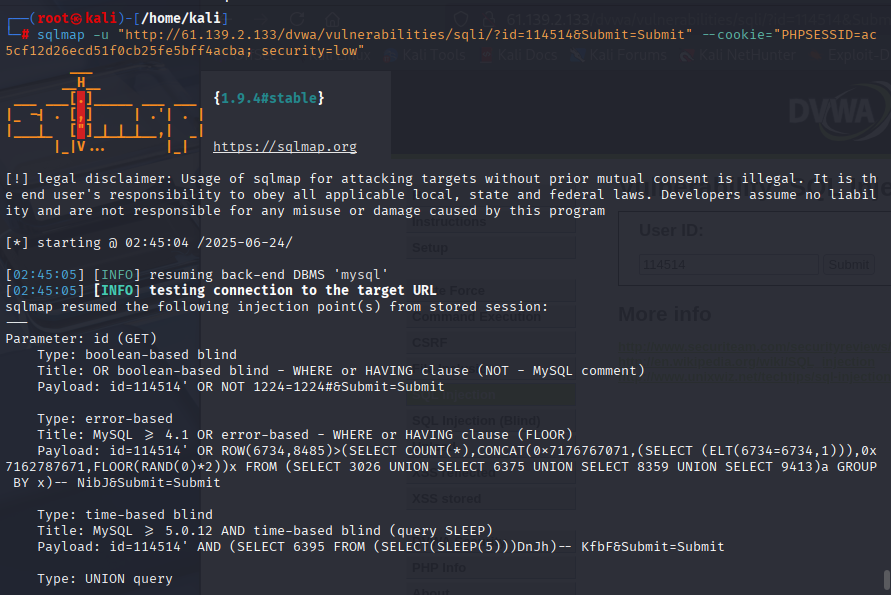Click DVWA Submit button next to User ID
Image resolution: width=891 pixels, height=595 pixels.
coord(848,265)
